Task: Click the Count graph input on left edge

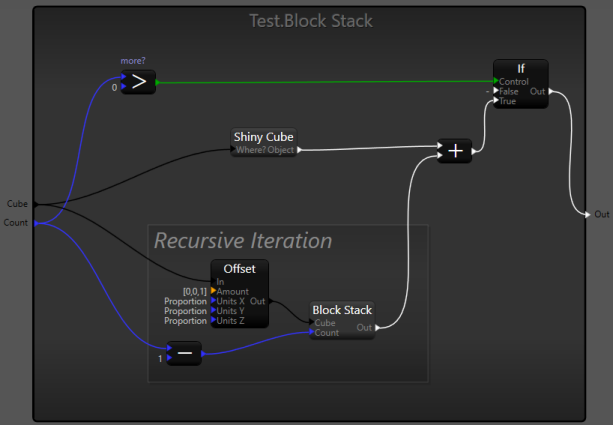Action: (x=17, y=222)
